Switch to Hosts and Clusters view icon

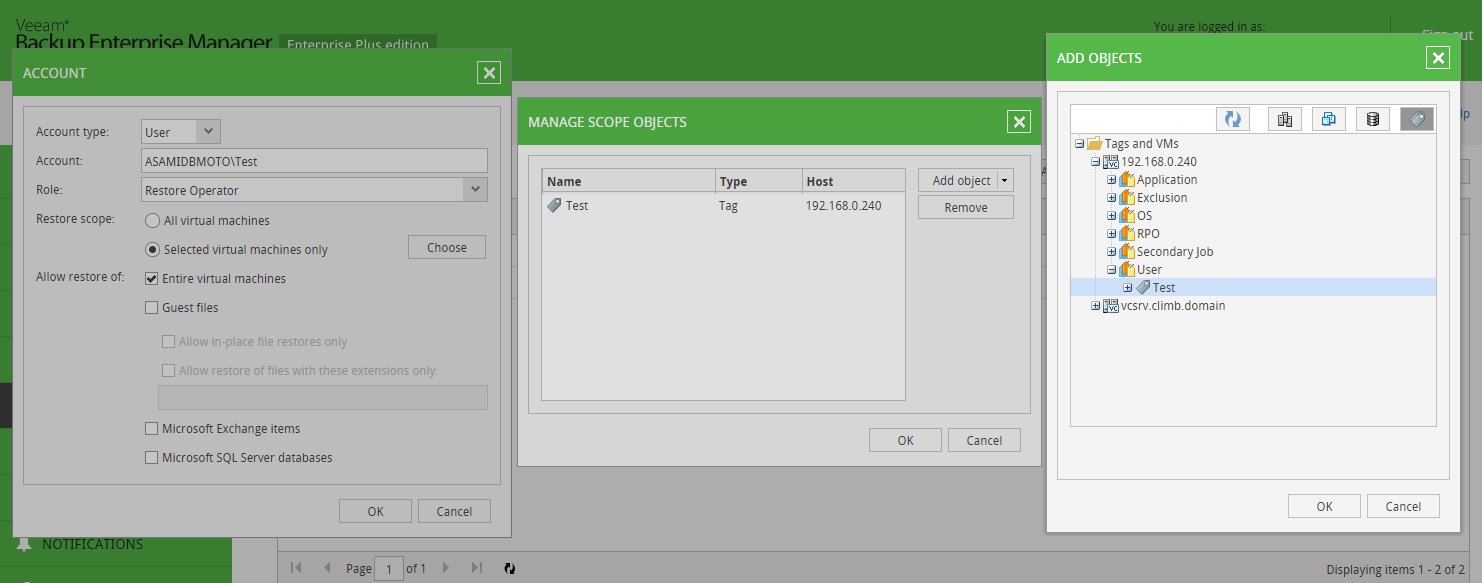[x=1285, y=119]
